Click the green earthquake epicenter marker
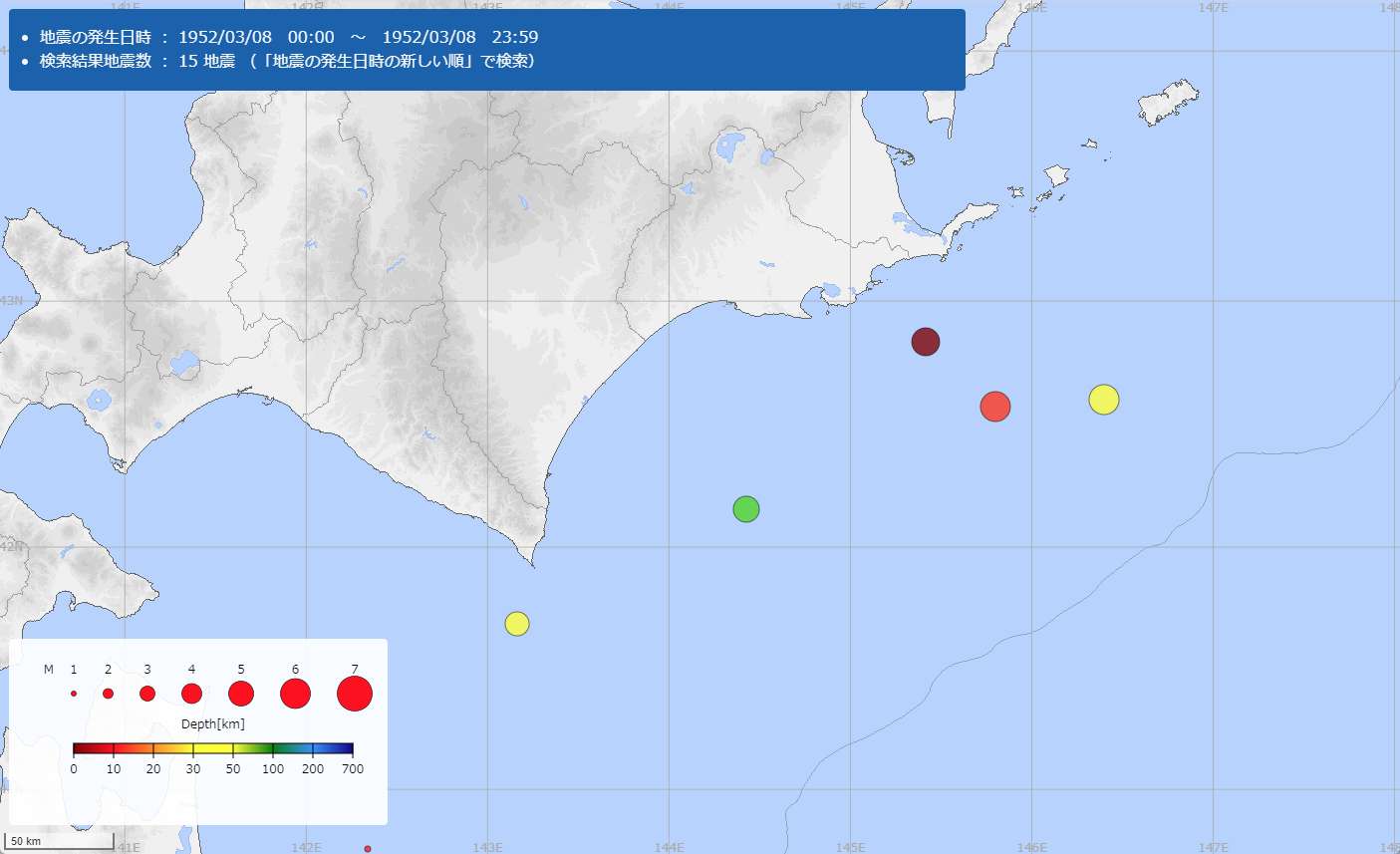 point(746,509)
